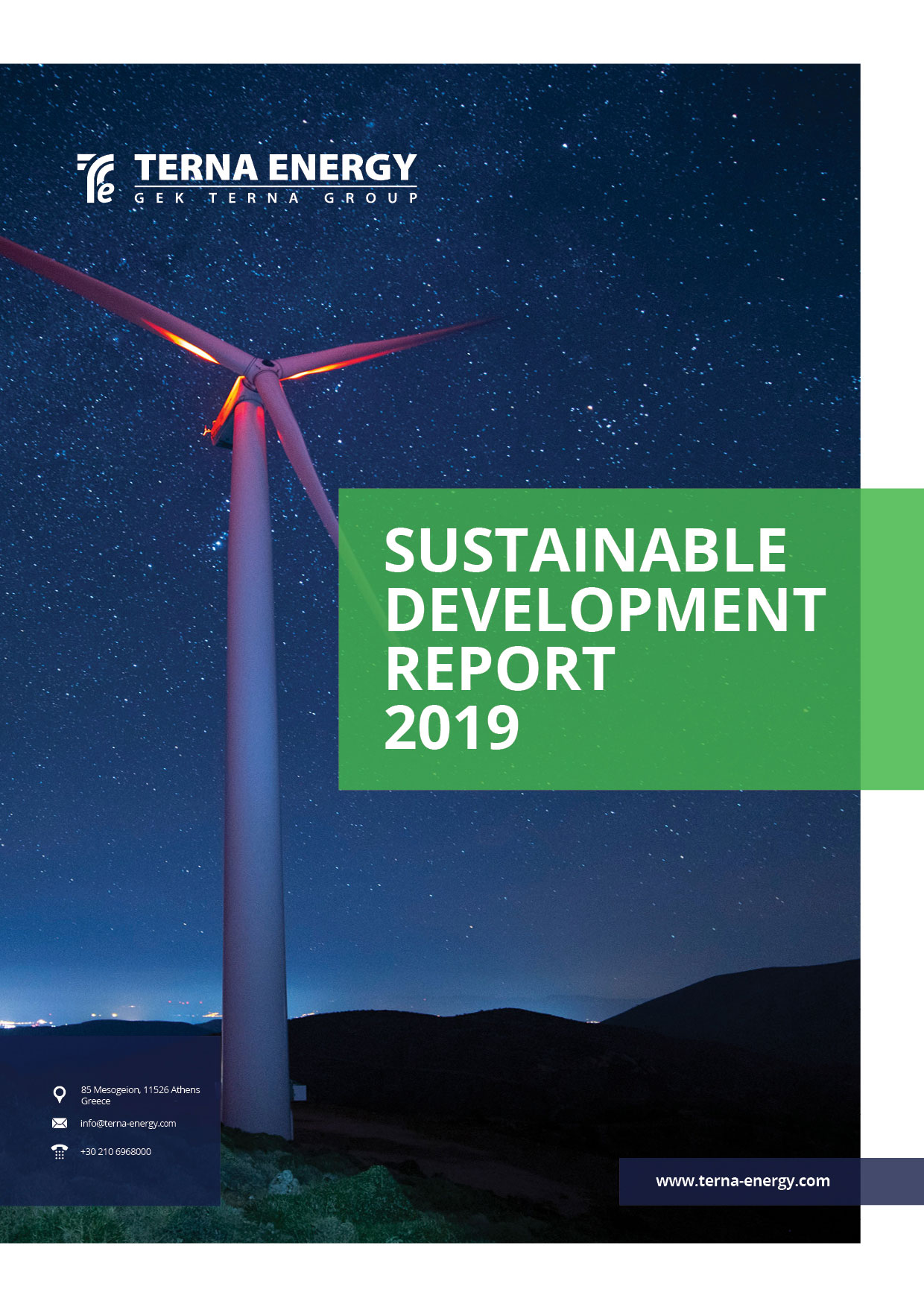
Task: Click the word REPORT in the title
Action: pyautogui.click(x=500, y=668)
